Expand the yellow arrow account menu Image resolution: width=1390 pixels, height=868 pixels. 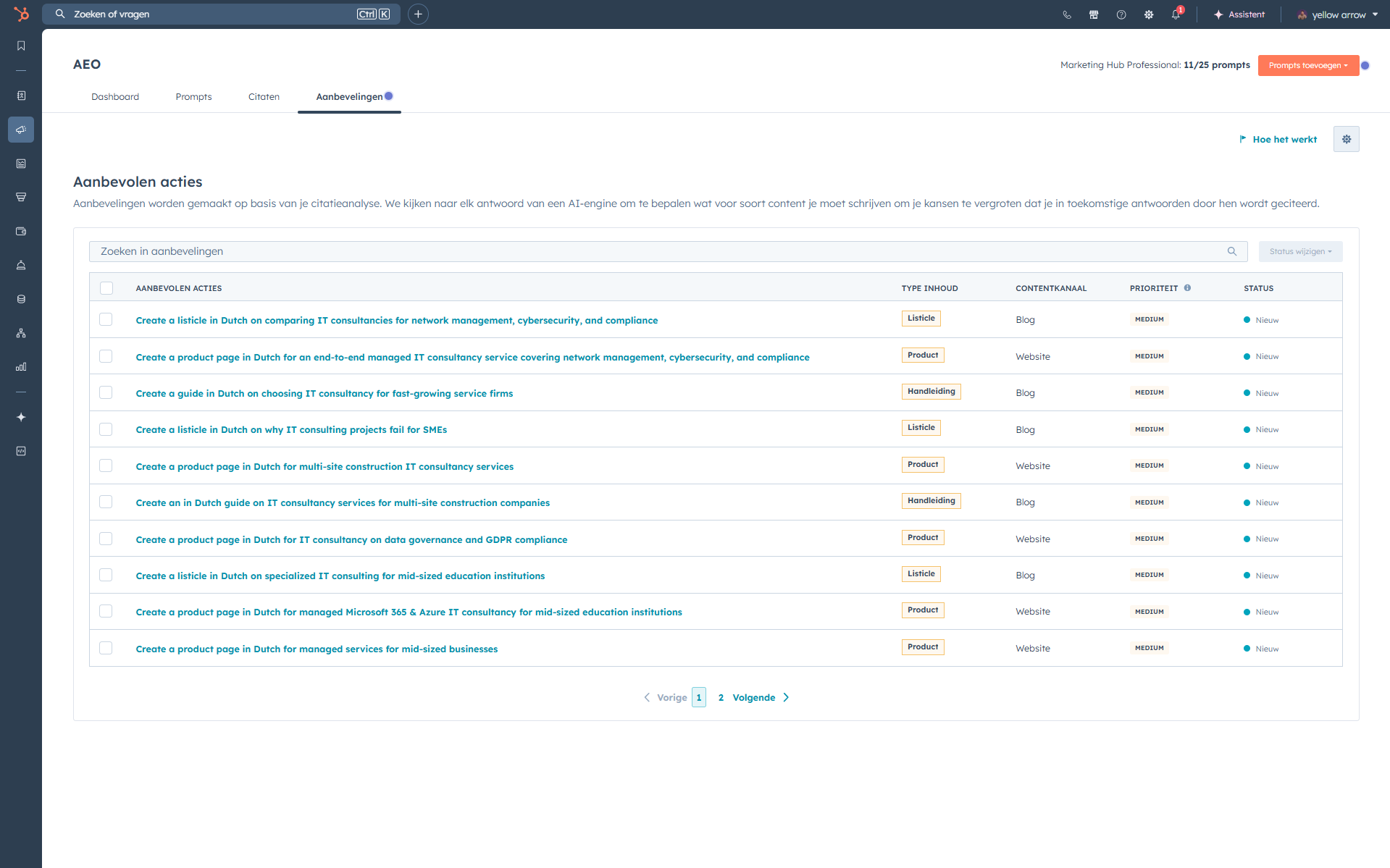1337,14
